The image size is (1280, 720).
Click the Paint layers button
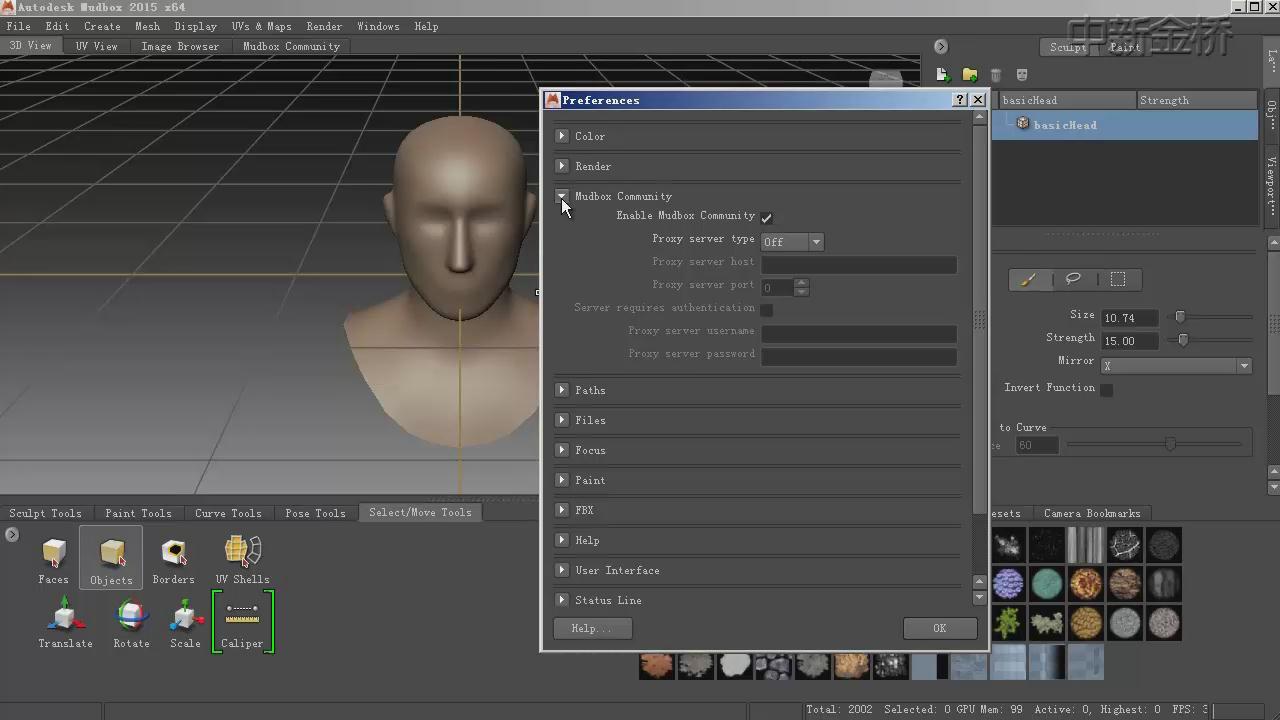pos(1125,47)
